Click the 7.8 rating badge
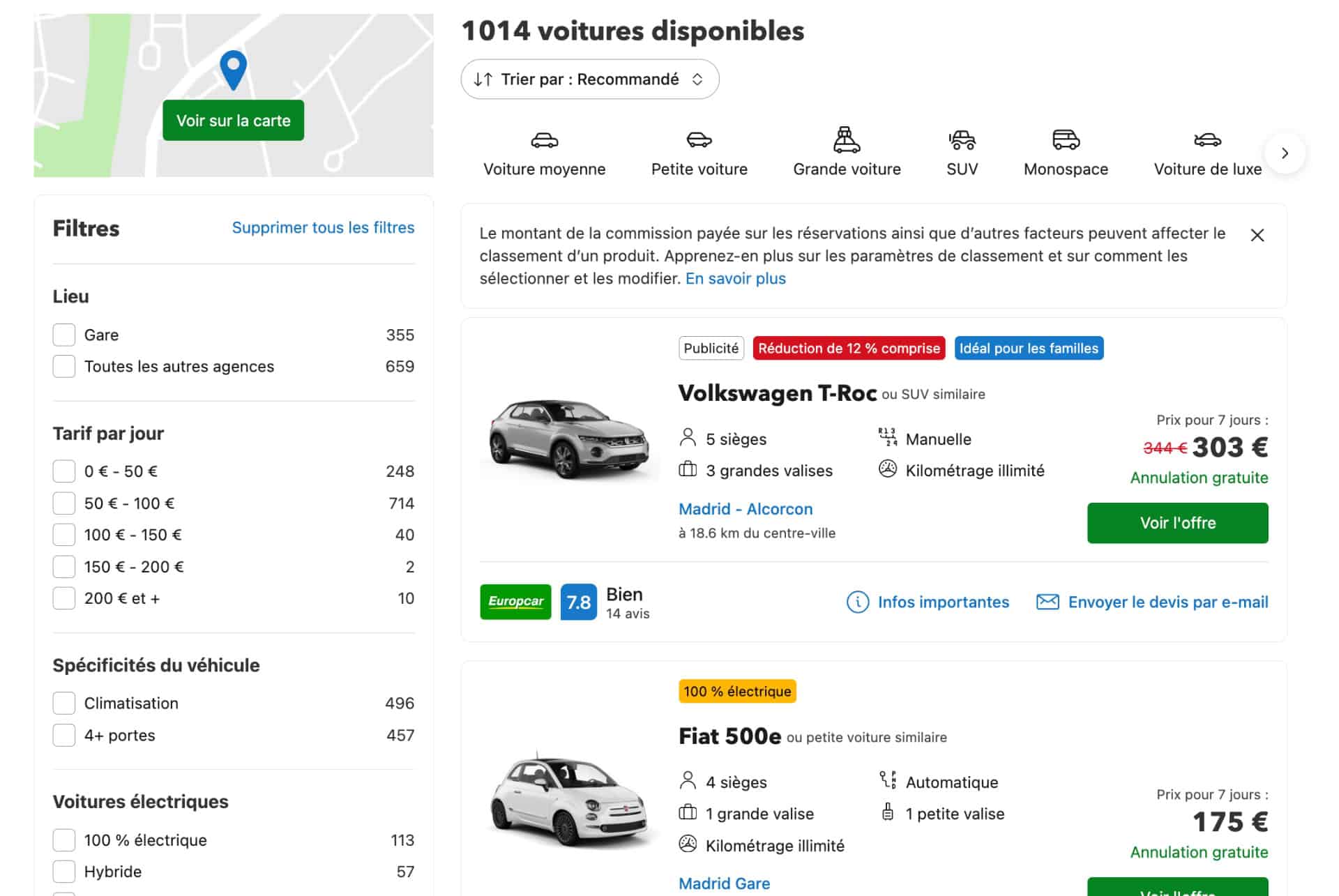Viewport: 1339px width, 896px height. tap(578, 601)
